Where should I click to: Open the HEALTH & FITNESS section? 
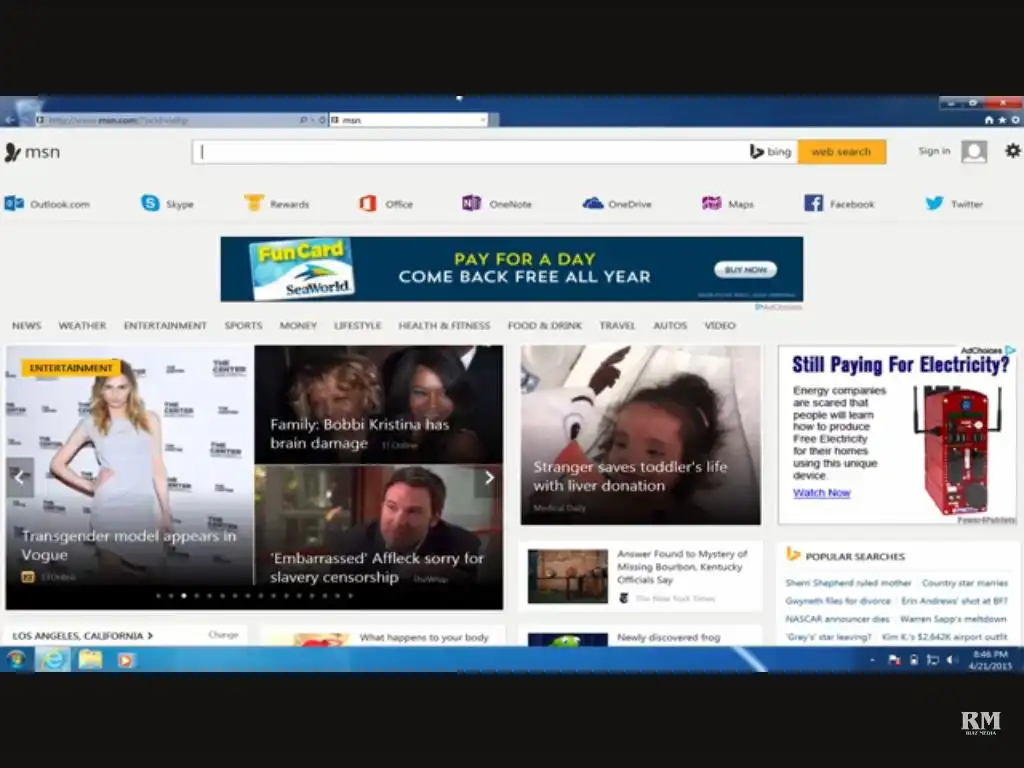[444, 325]
